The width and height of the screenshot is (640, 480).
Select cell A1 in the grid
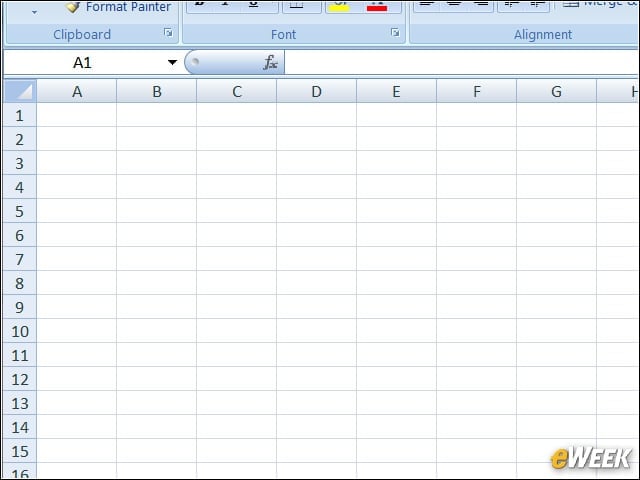pos(77,115)
